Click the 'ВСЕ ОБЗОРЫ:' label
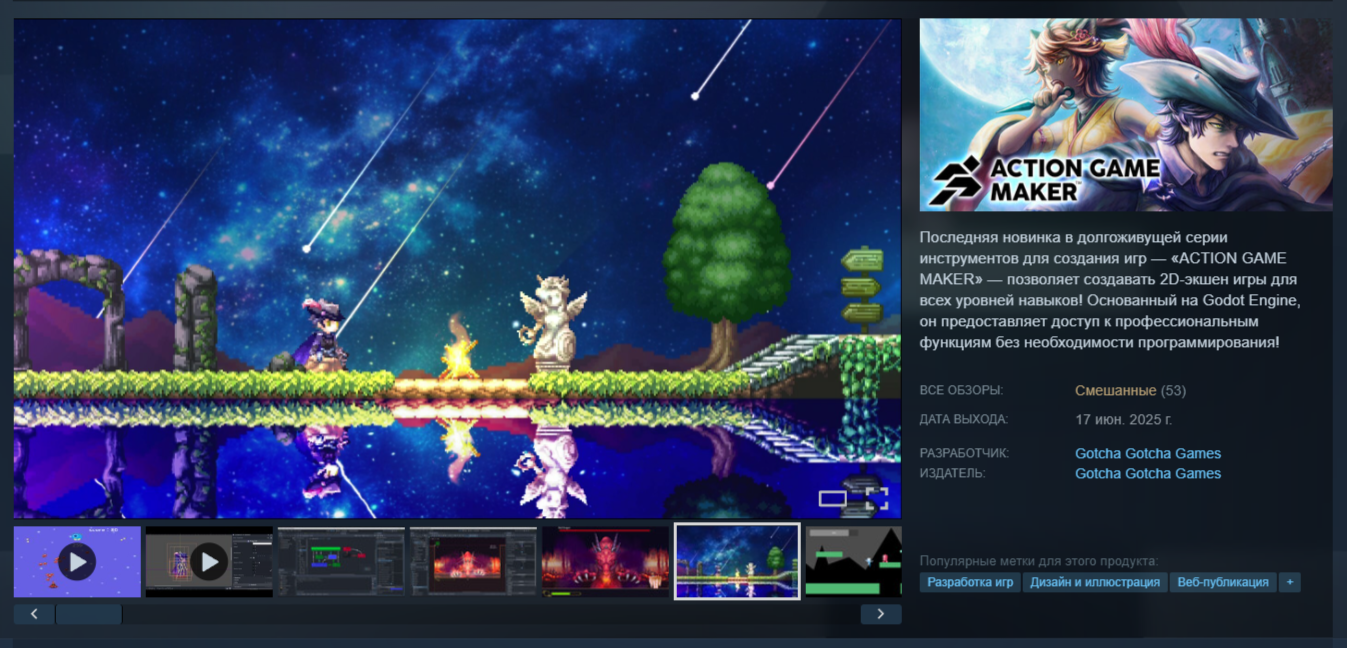Screen dimensions: 1347x648 [x=961, y=390]
